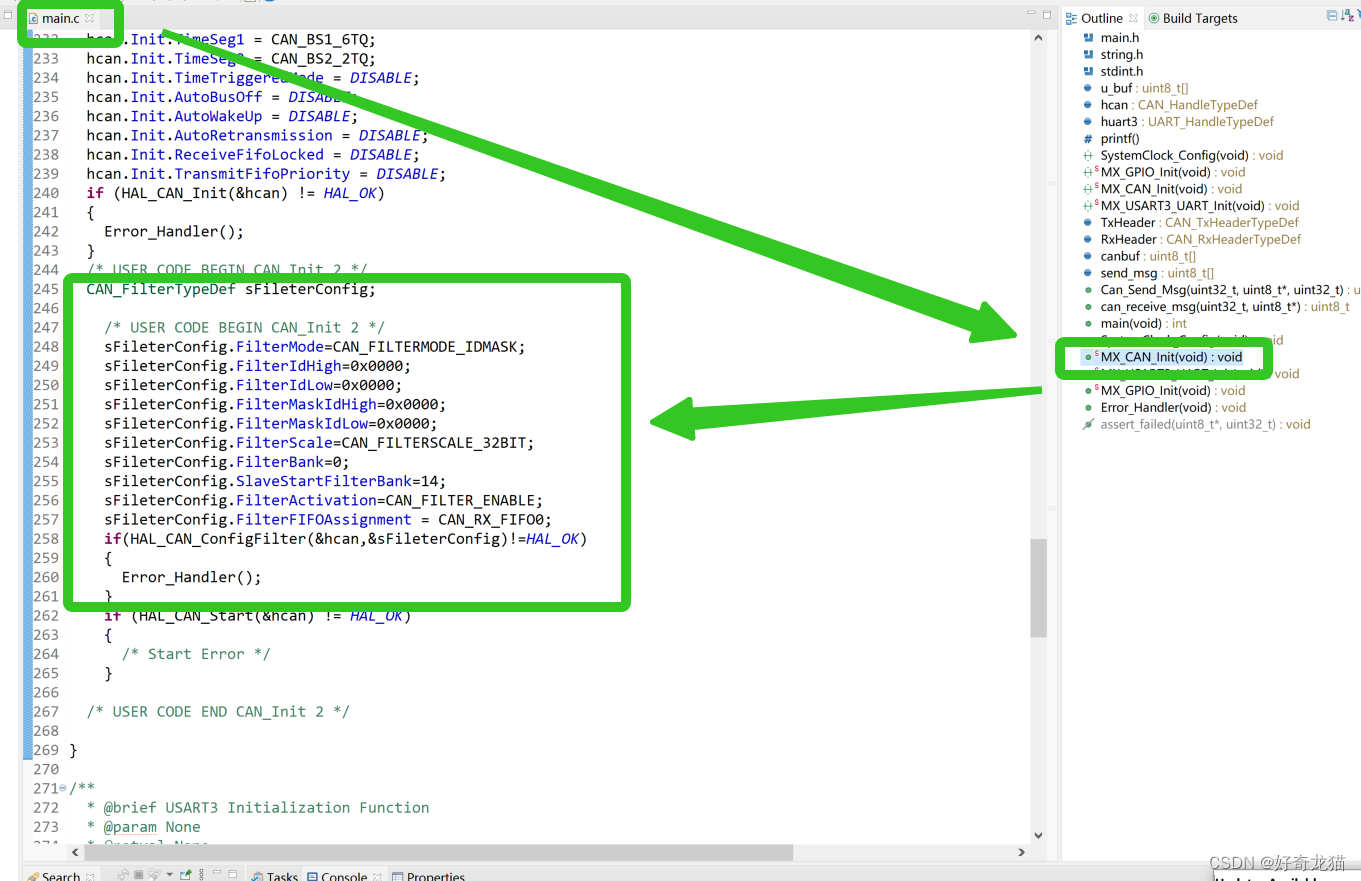This screenshot has height=881, width=1361.
Task: Click the horizontal scrollbar right arrow
Action: coord(1021,852)
